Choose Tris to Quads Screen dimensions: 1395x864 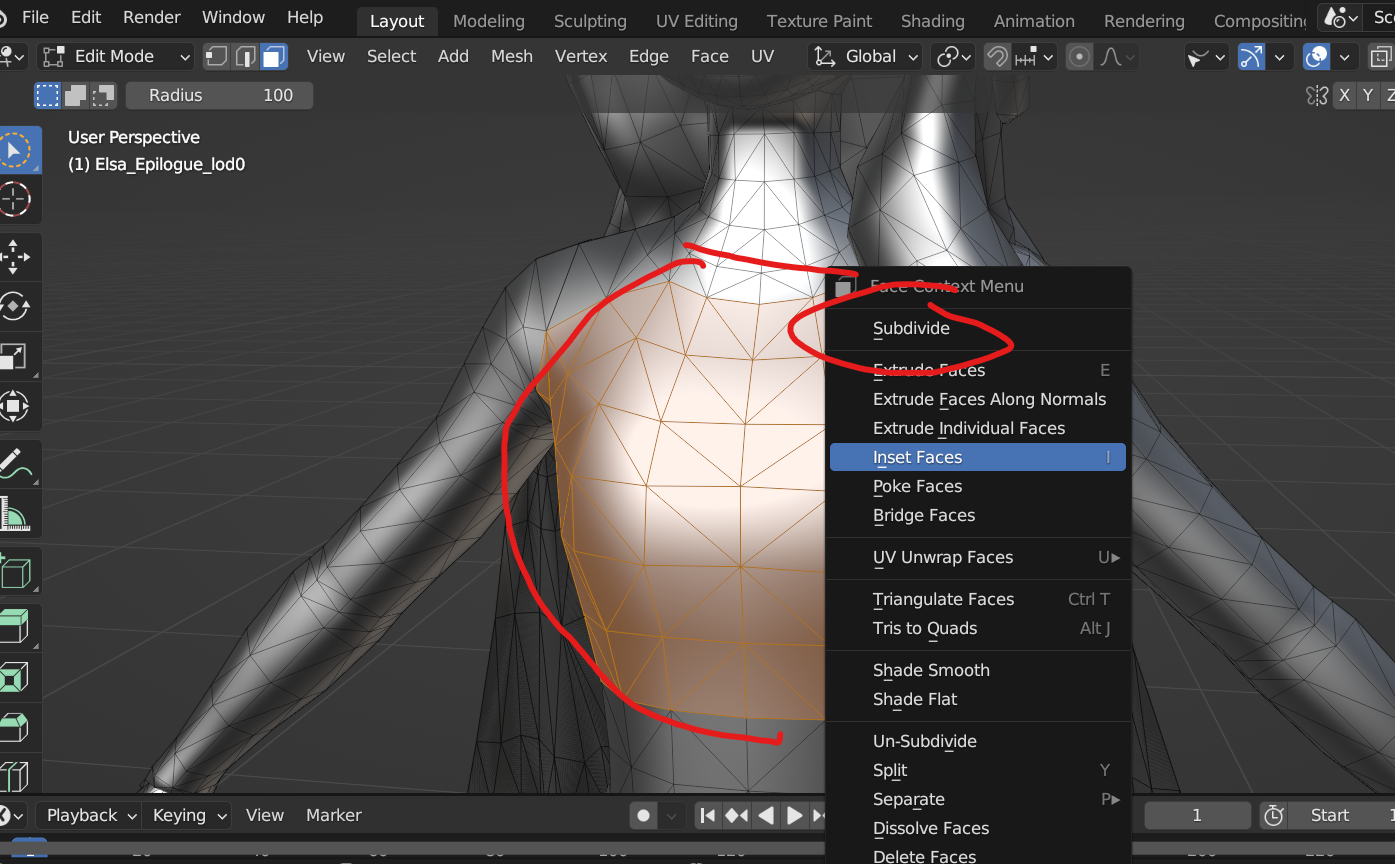pos(978,628)
